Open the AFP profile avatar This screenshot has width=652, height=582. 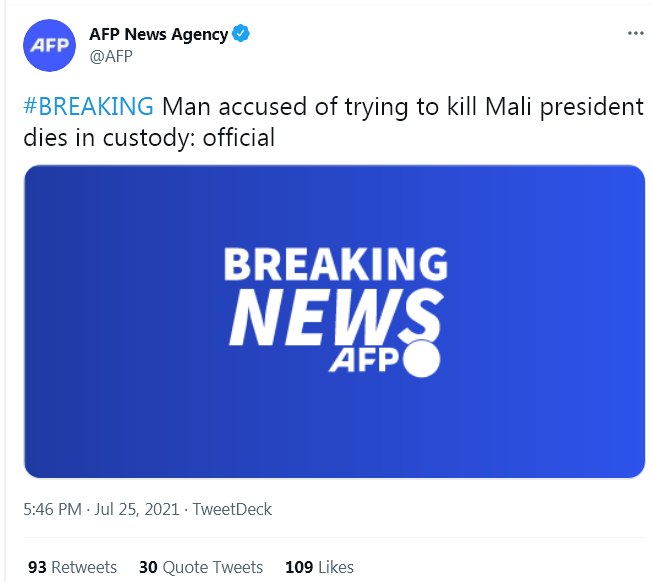tap(49, 45)
